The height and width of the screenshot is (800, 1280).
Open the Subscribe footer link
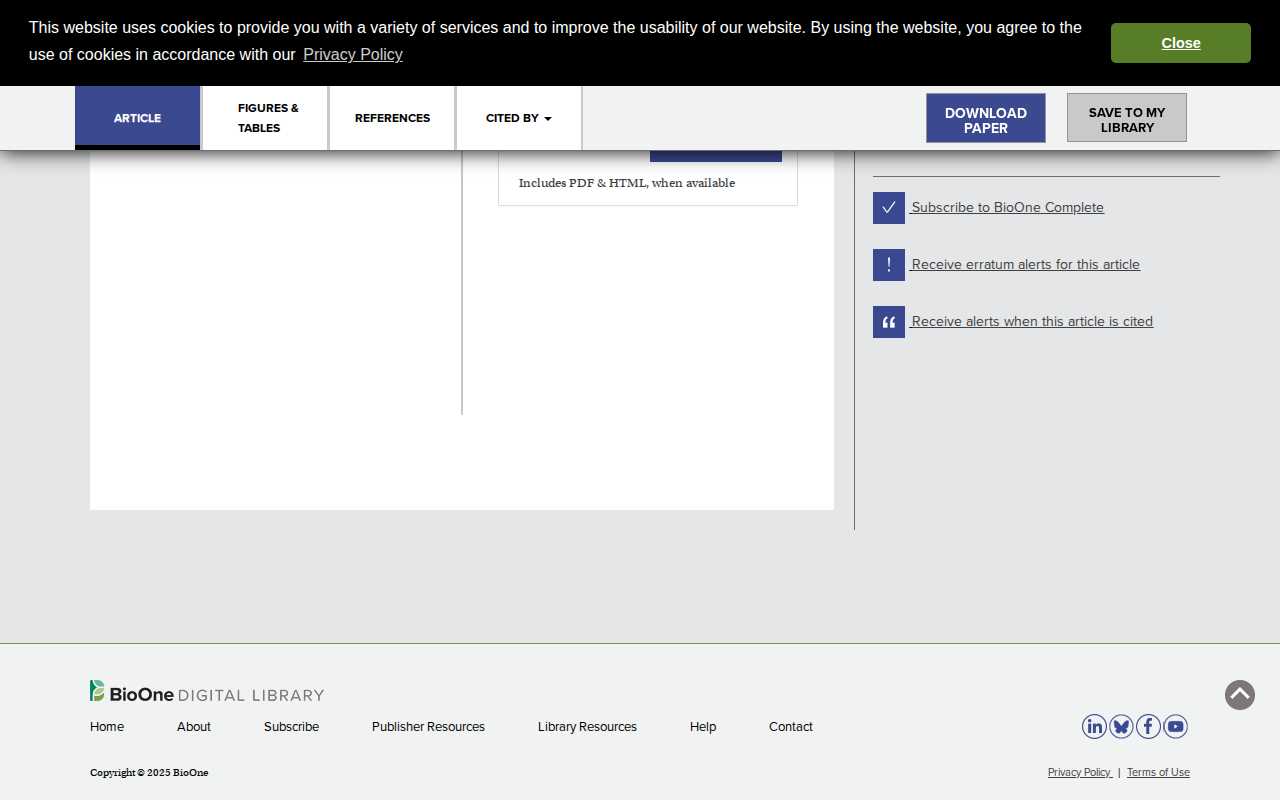point(291,727)
